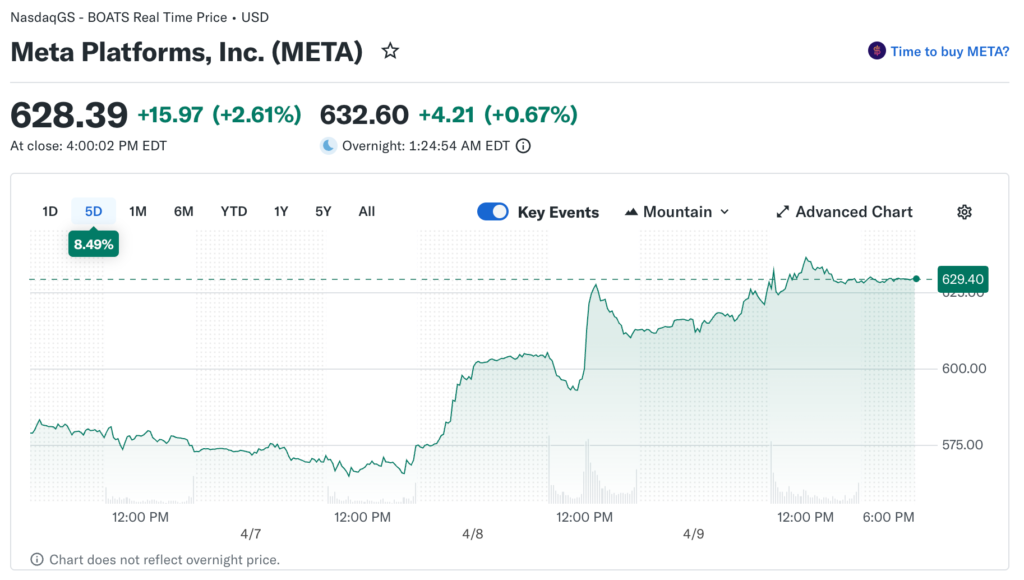Select the 6M range tab

coord(183,211)
